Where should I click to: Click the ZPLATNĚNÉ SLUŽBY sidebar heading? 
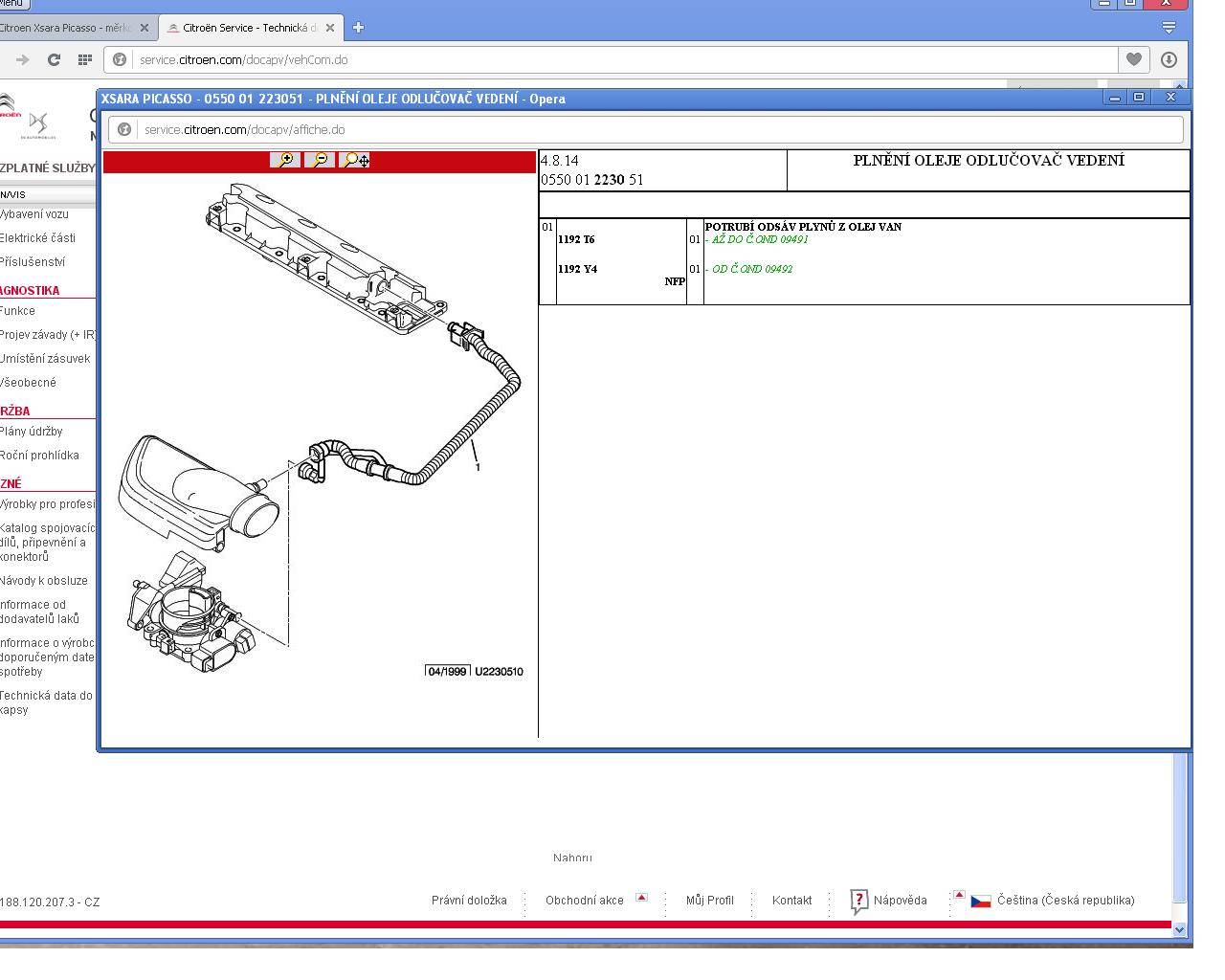pos(48,168)
